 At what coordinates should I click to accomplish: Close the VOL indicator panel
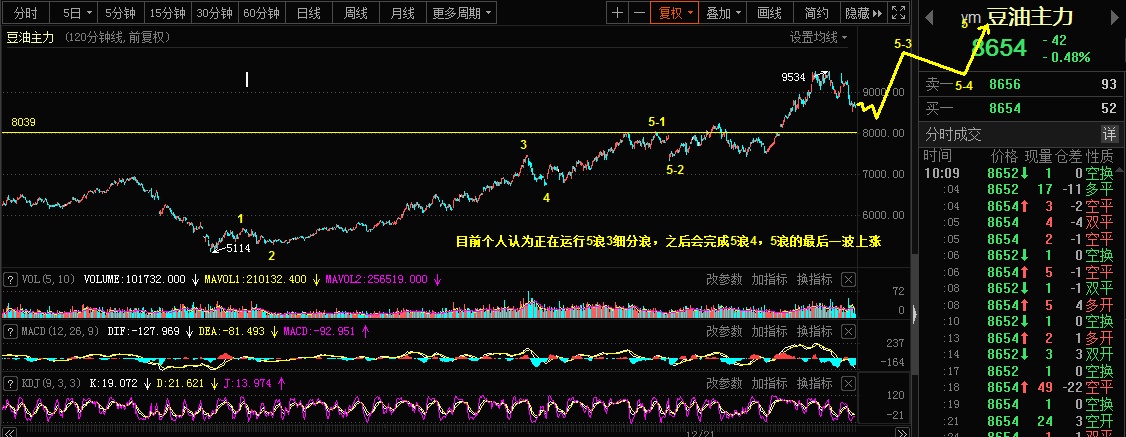(848, 279)
